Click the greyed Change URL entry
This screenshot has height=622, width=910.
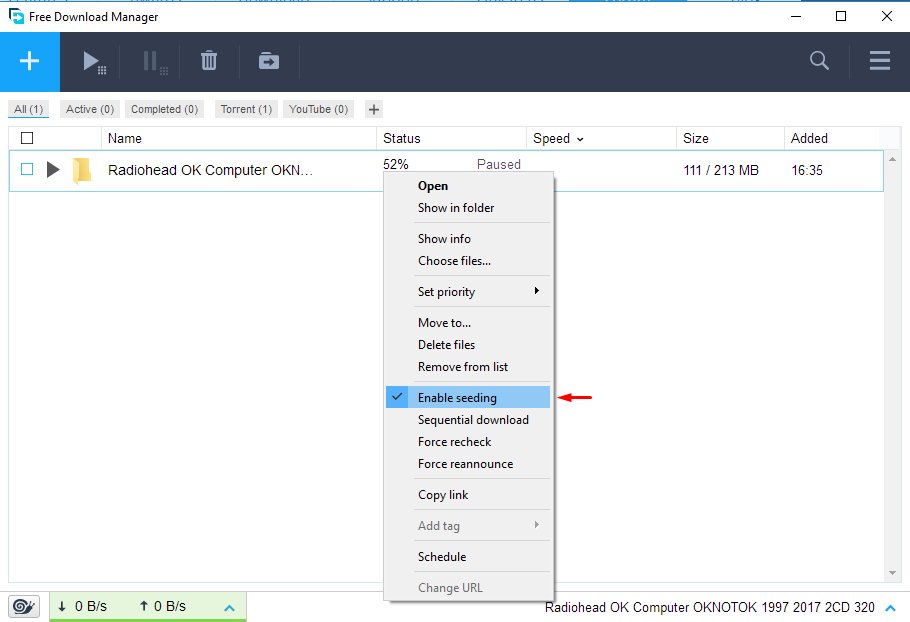point(468,588)
